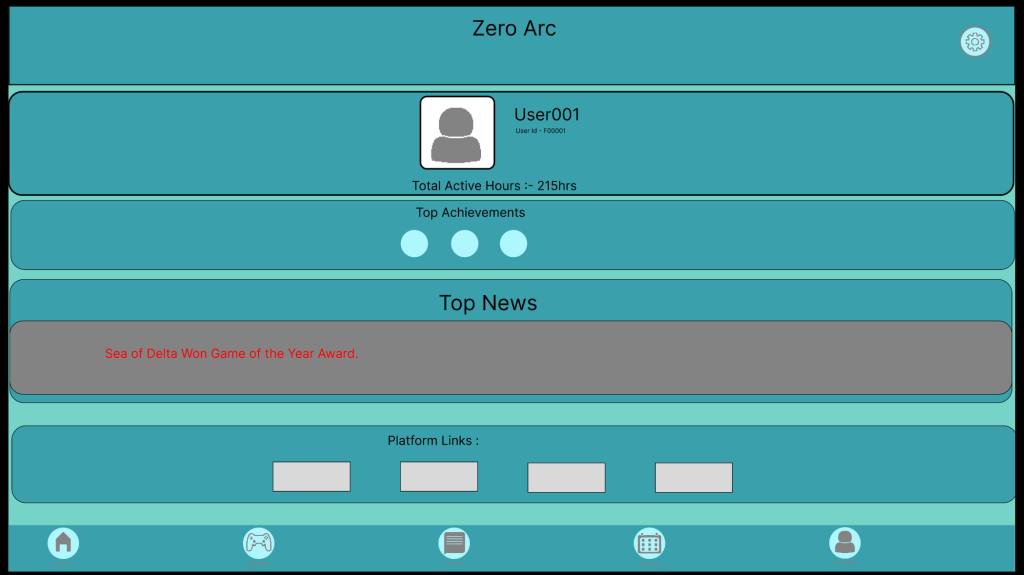
Task: Click the User001 username text
Action: pyautogui.click(x=546, y=115)
